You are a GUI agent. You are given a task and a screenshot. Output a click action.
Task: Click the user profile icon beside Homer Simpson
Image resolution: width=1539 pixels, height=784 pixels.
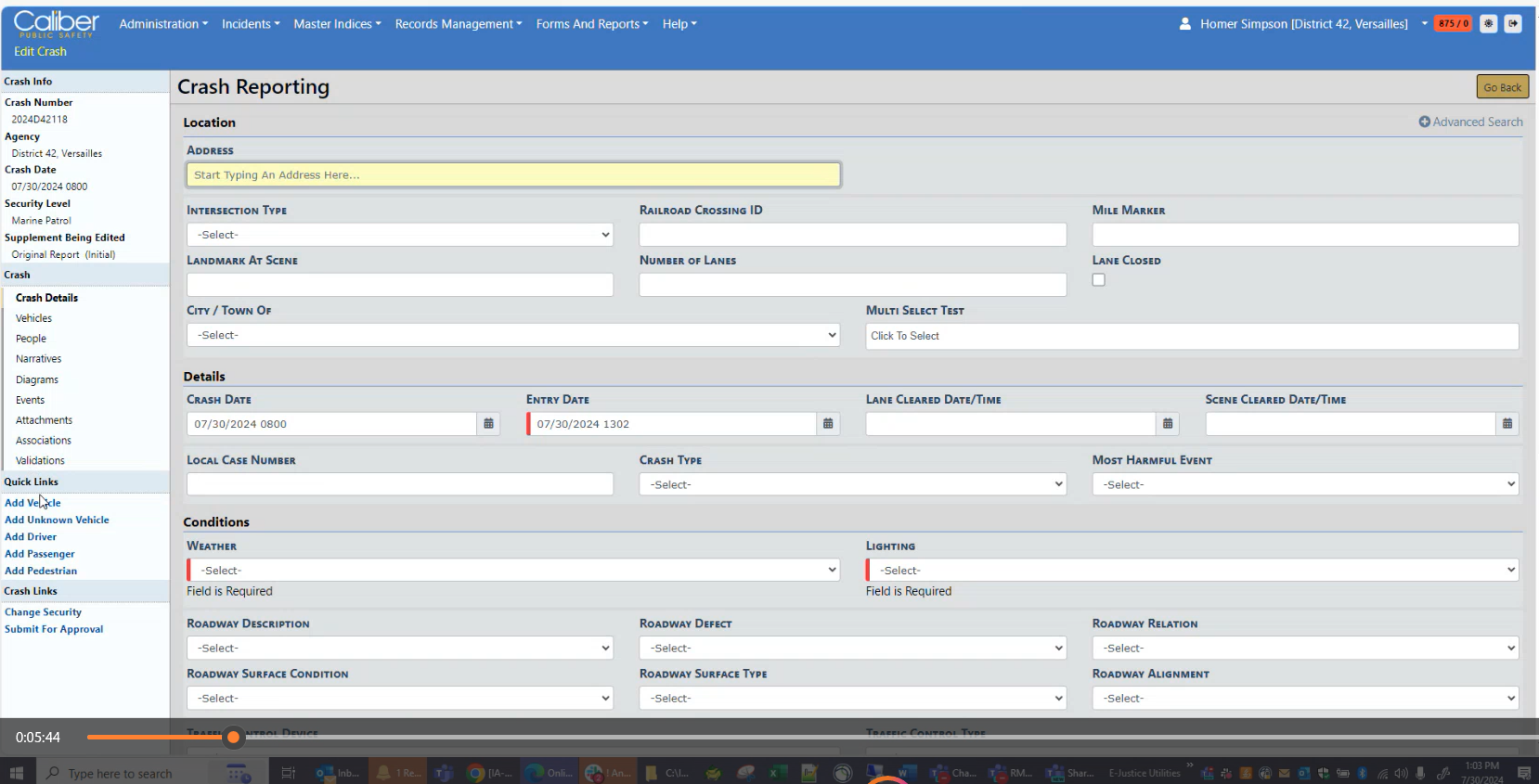[x=1185, y=24]
